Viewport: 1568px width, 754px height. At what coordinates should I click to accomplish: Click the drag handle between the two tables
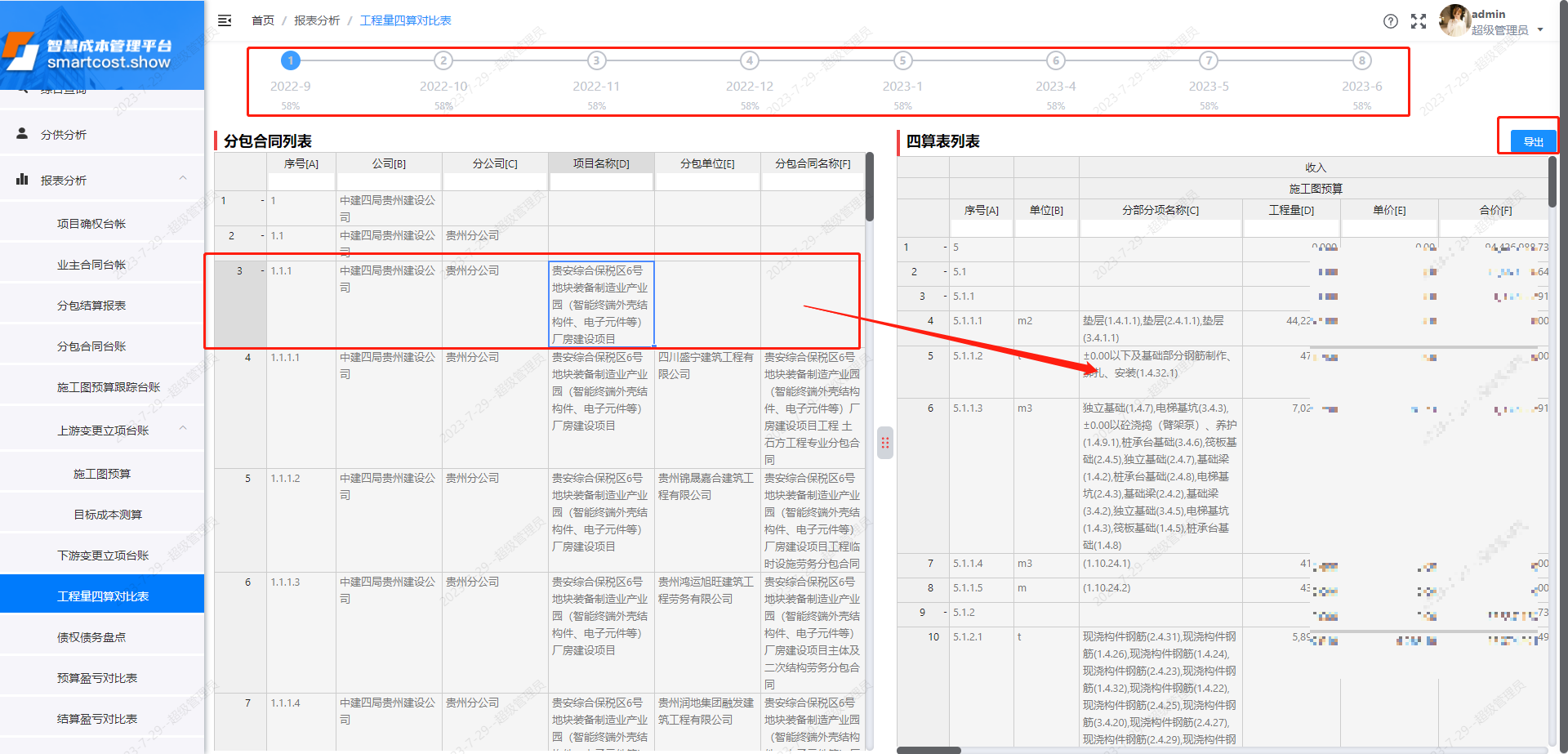(x=885, y=443)
